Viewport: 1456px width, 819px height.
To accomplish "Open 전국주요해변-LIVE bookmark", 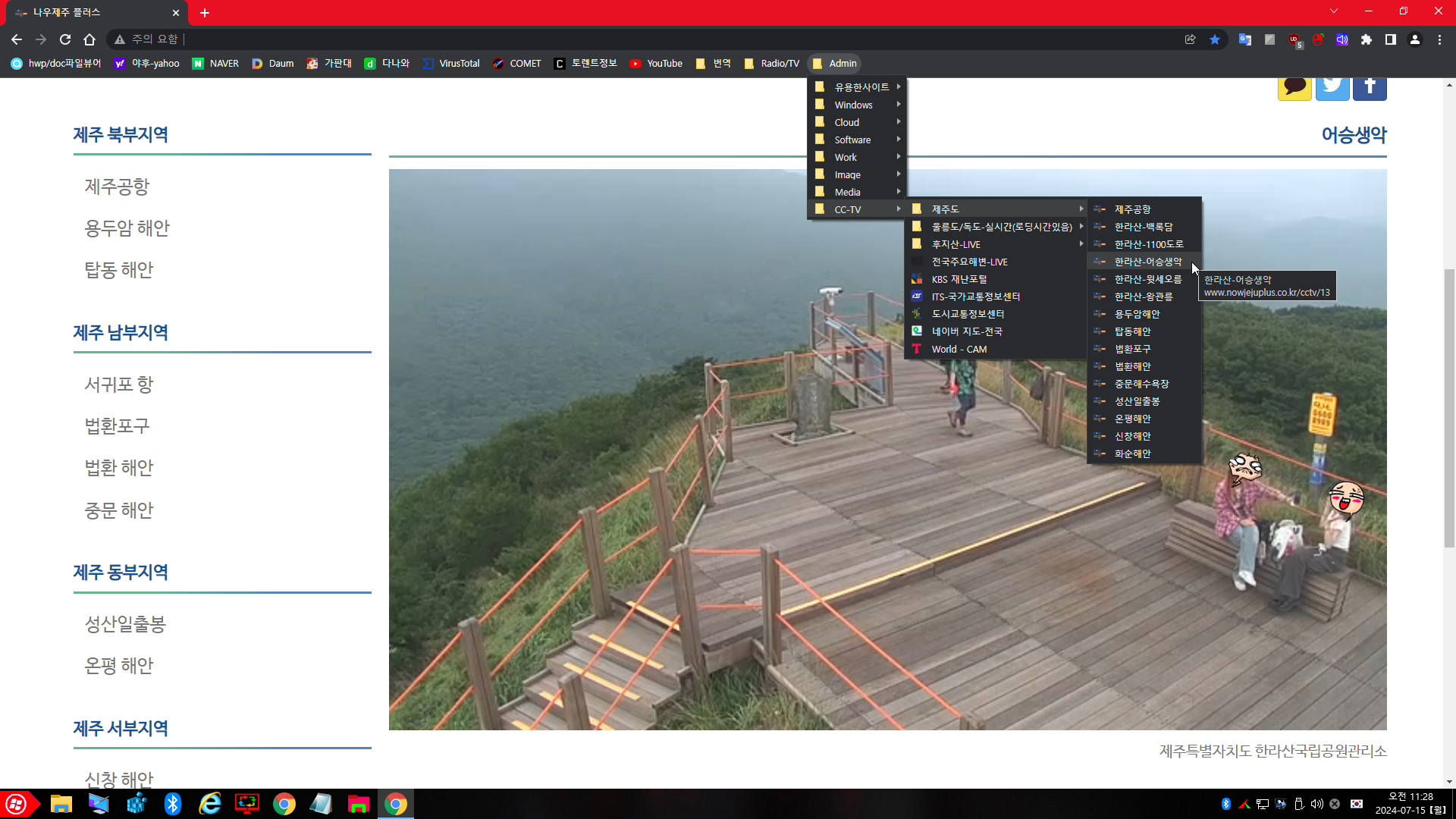I will click(x=996, y=262).
